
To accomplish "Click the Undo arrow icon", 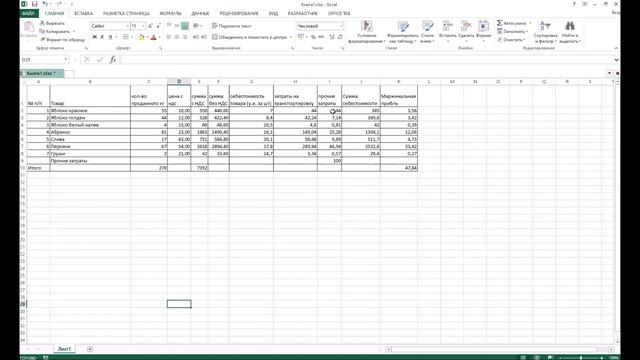I will tap(45, 4).
